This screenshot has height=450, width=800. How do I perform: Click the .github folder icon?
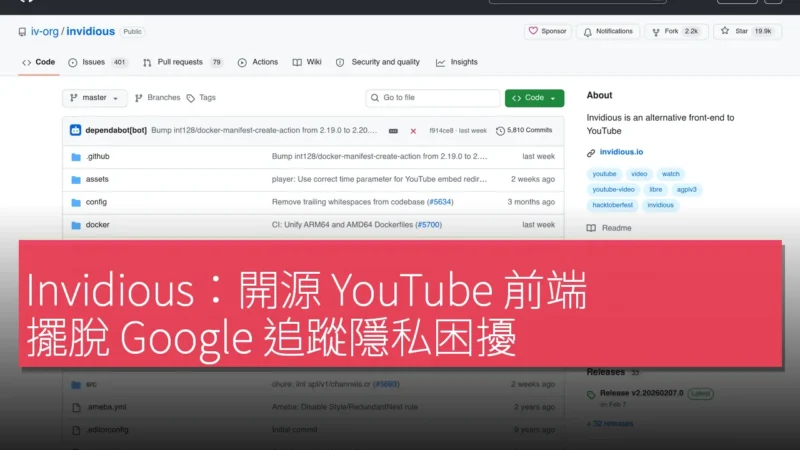coord(76,157)
